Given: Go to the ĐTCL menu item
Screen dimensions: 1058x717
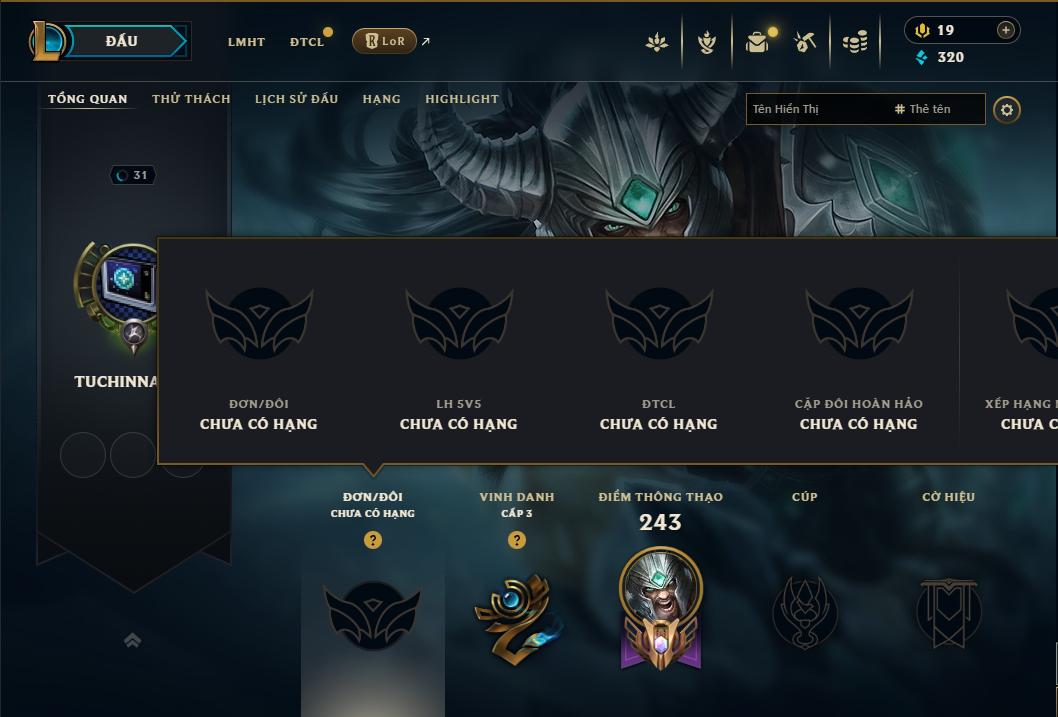Looking at the screenshot, I should (x=307, y=42).
